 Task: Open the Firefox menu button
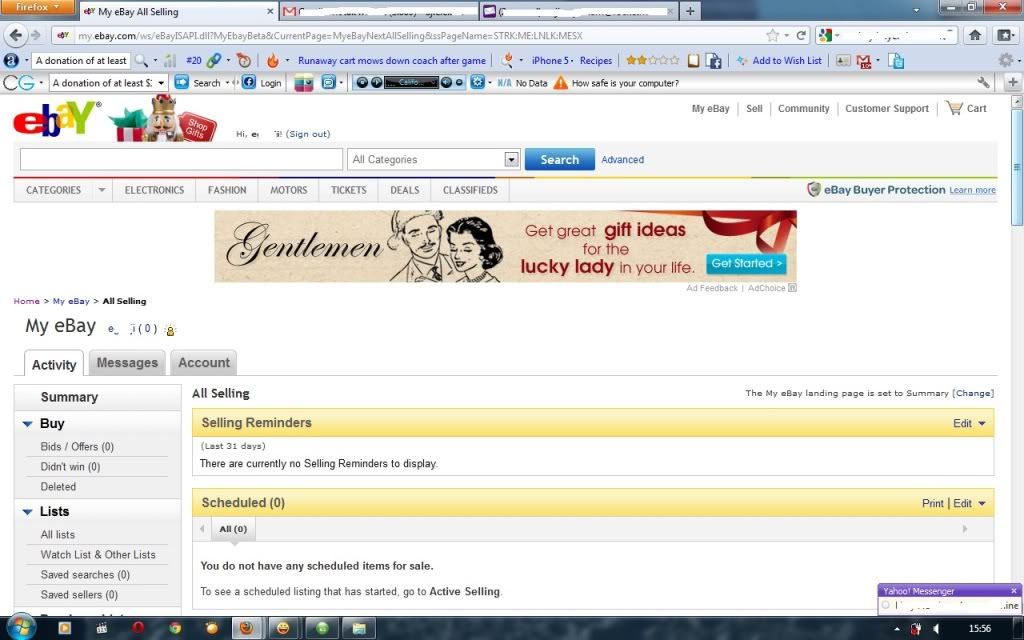[39, 7]
